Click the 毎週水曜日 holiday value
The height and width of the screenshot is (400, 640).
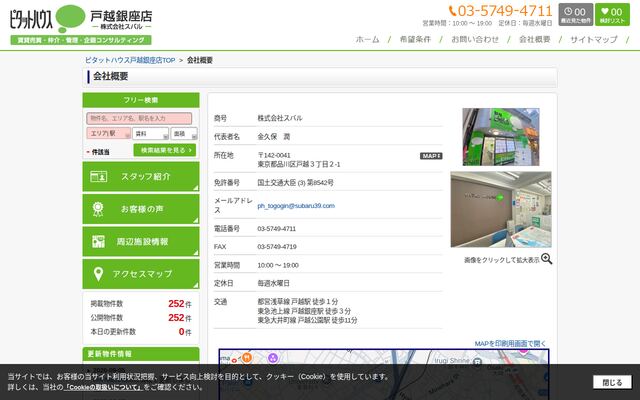273,283
